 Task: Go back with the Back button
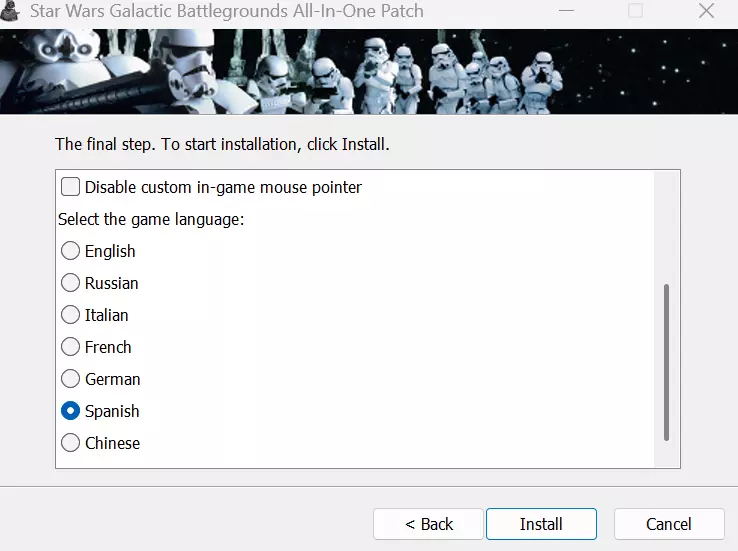click(428, 524)
